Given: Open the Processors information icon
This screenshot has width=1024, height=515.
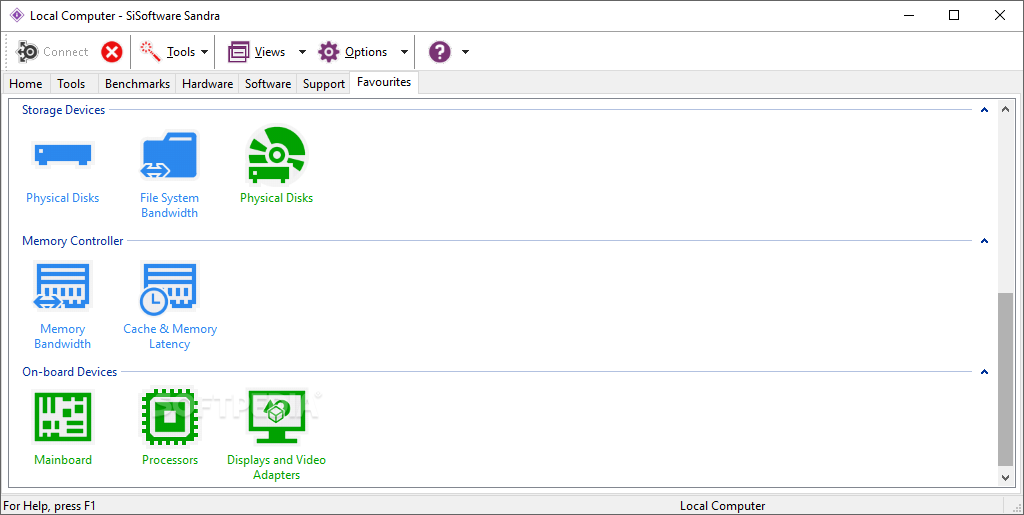Looking at the screenshot, I should pos(170,416).
